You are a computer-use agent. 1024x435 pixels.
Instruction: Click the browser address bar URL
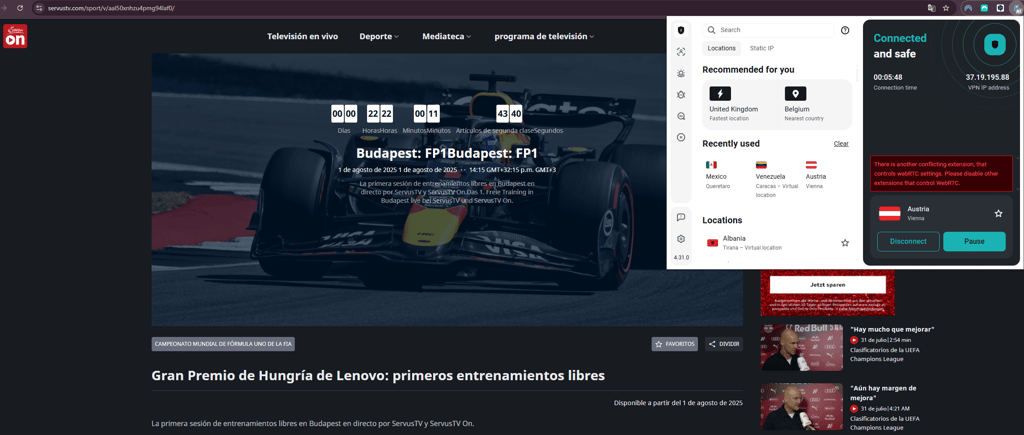[x=111, y=8]
